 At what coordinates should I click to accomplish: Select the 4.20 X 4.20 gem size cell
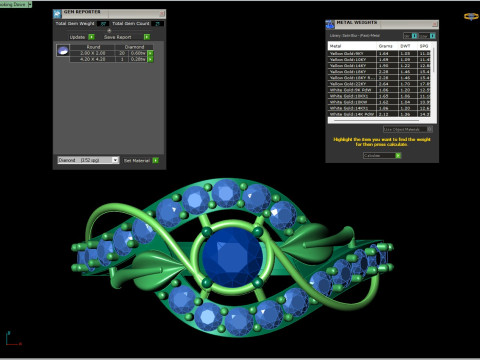(x=93, y=59)
